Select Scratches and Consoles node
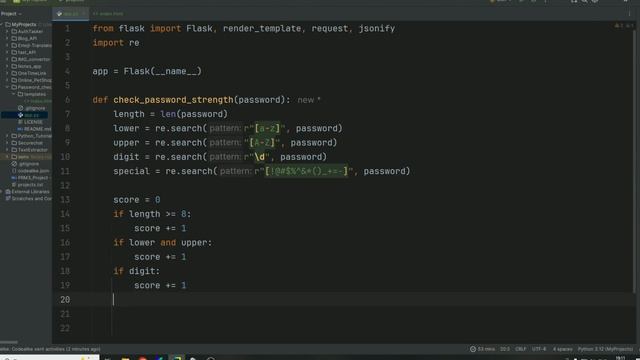This screenshot has width=640, height=360. point(29,198)
